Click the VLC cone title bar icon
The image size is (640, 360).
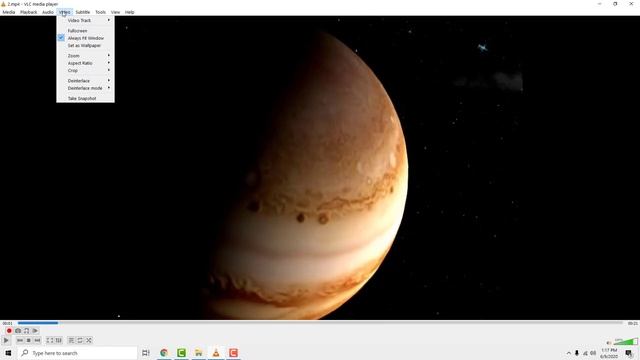(x=3, y=4)
